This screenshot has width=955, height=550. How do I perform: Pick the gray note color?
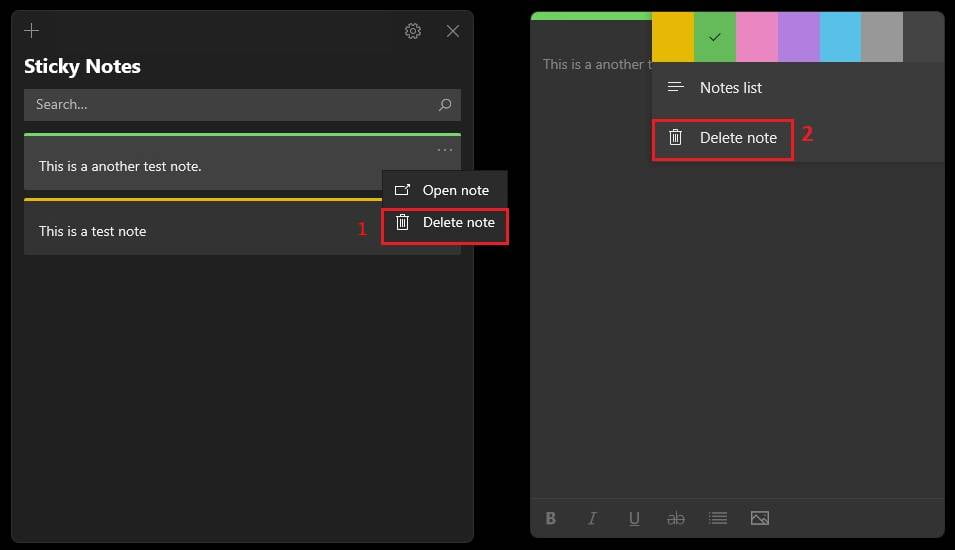pyautogui.click(x=882, y=37)
